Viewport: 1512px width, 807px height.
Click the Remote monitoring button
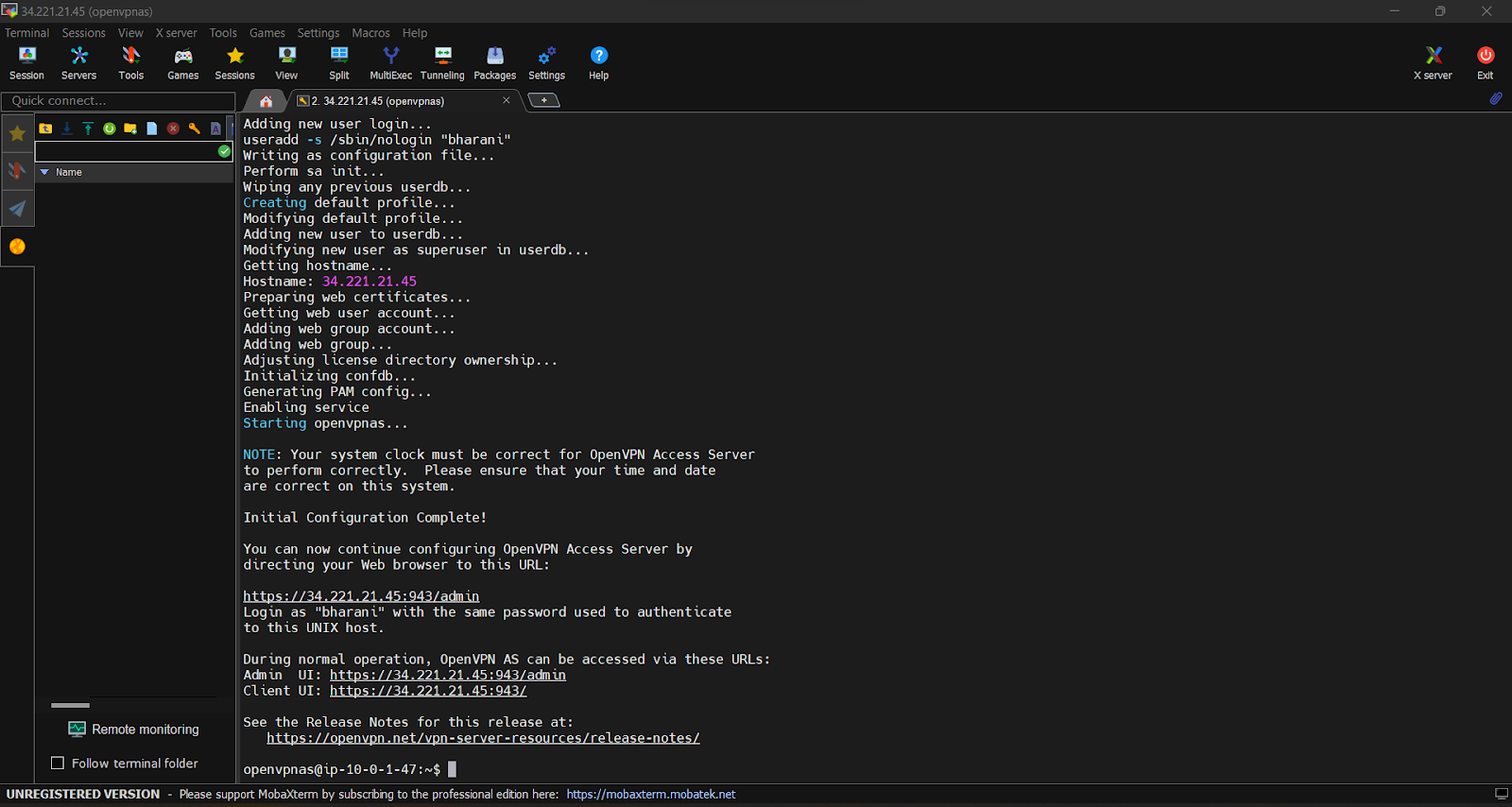pos(134,730)
